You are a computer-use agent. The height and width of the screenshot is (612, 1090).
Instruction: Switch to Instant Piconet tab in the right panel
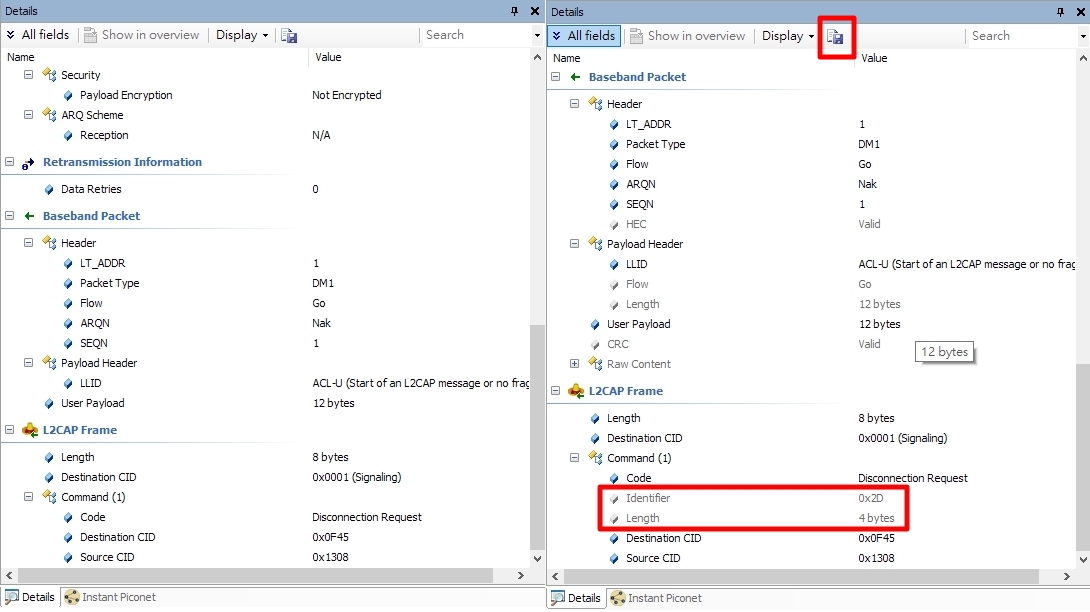coord(656,598)
